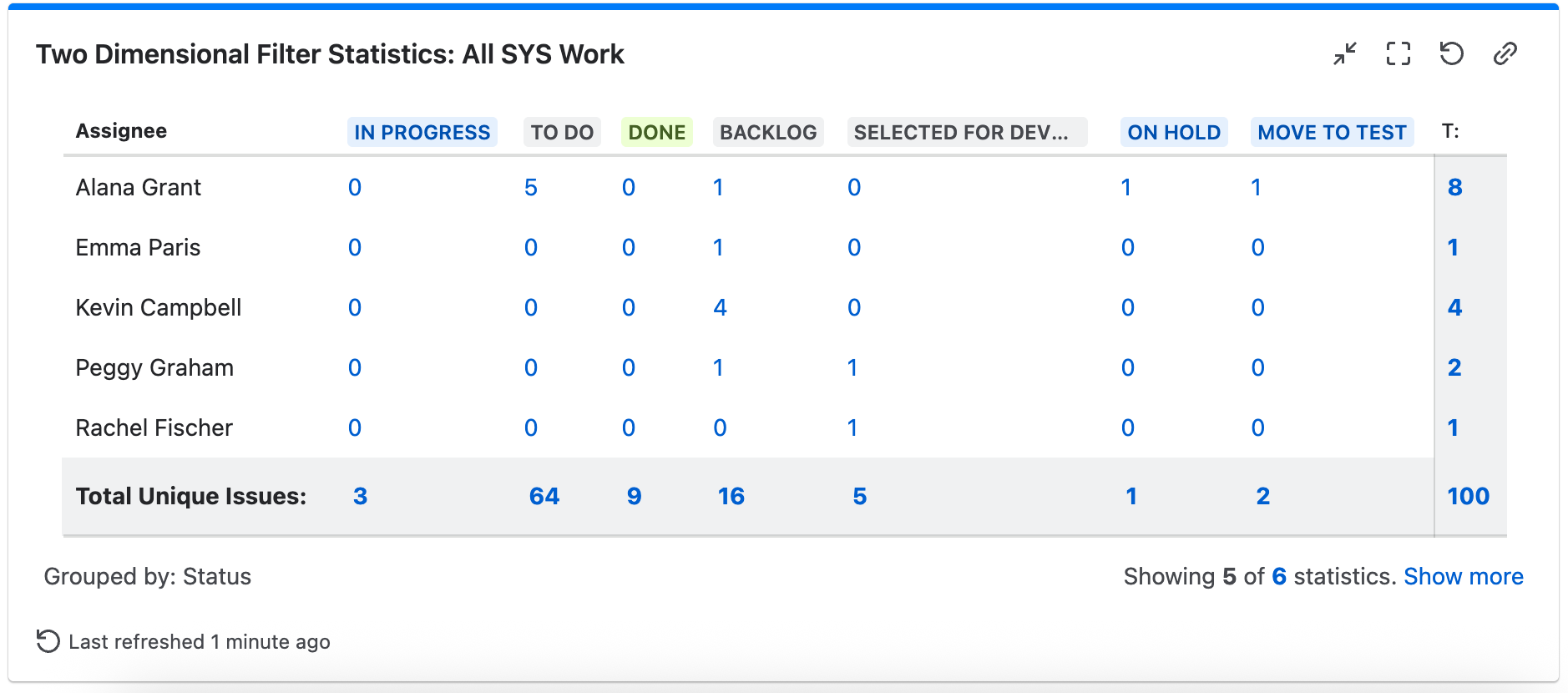Open Alana Grant's Move To Test issue
This screenshot has width=1568, height=693.
point(1256,188)
